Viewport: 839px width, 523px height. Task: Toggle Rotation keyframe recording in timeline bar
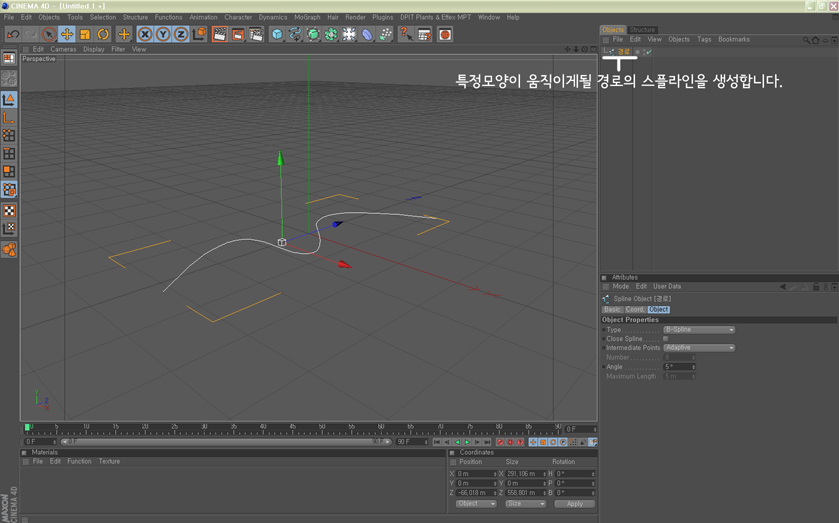pos(553,442)
